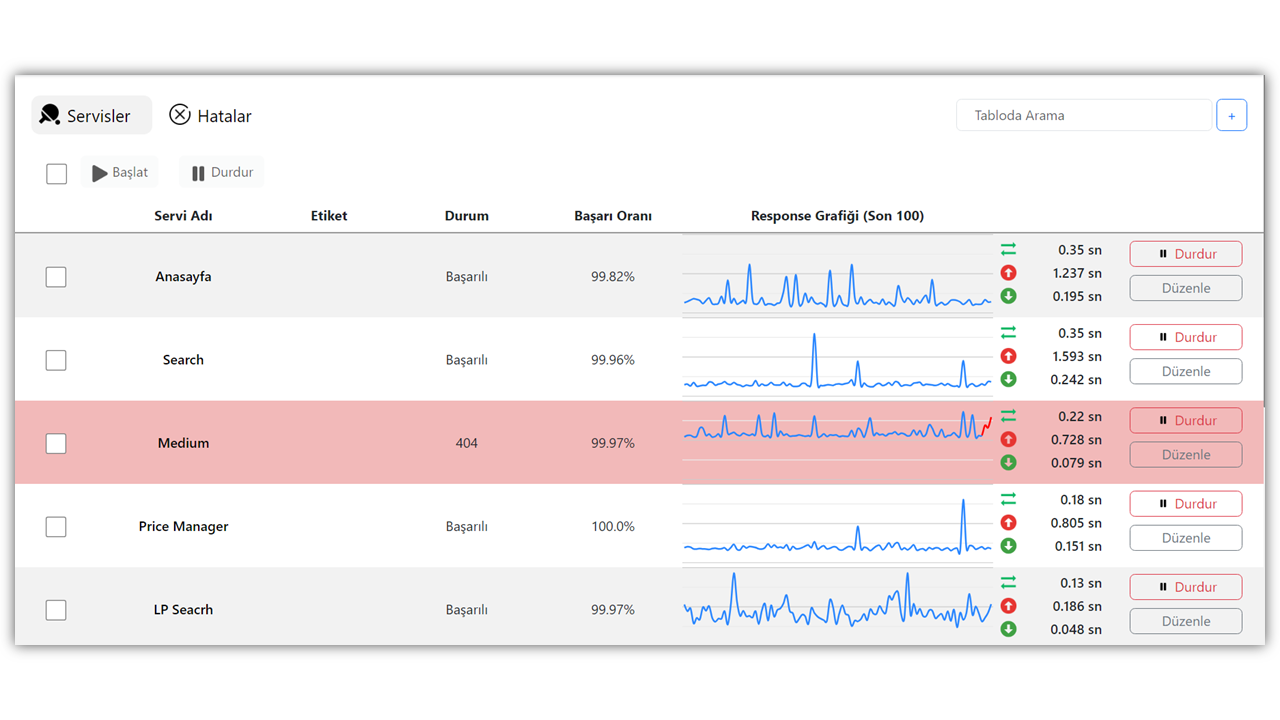Click the green down-arrow icon in Search row
Image resolution: width=1280 pixels, height=720 pixels.
tap(1008, 379)
